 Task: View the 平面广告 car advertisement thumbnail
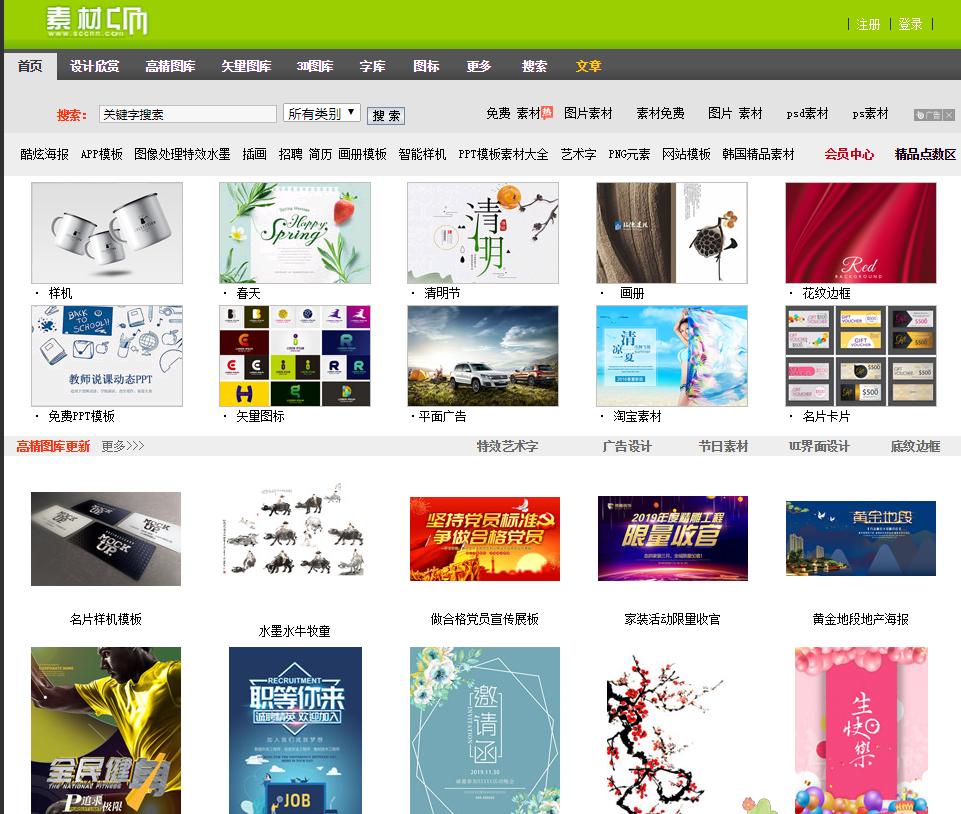pyautogui.click(x=482, y=356)
